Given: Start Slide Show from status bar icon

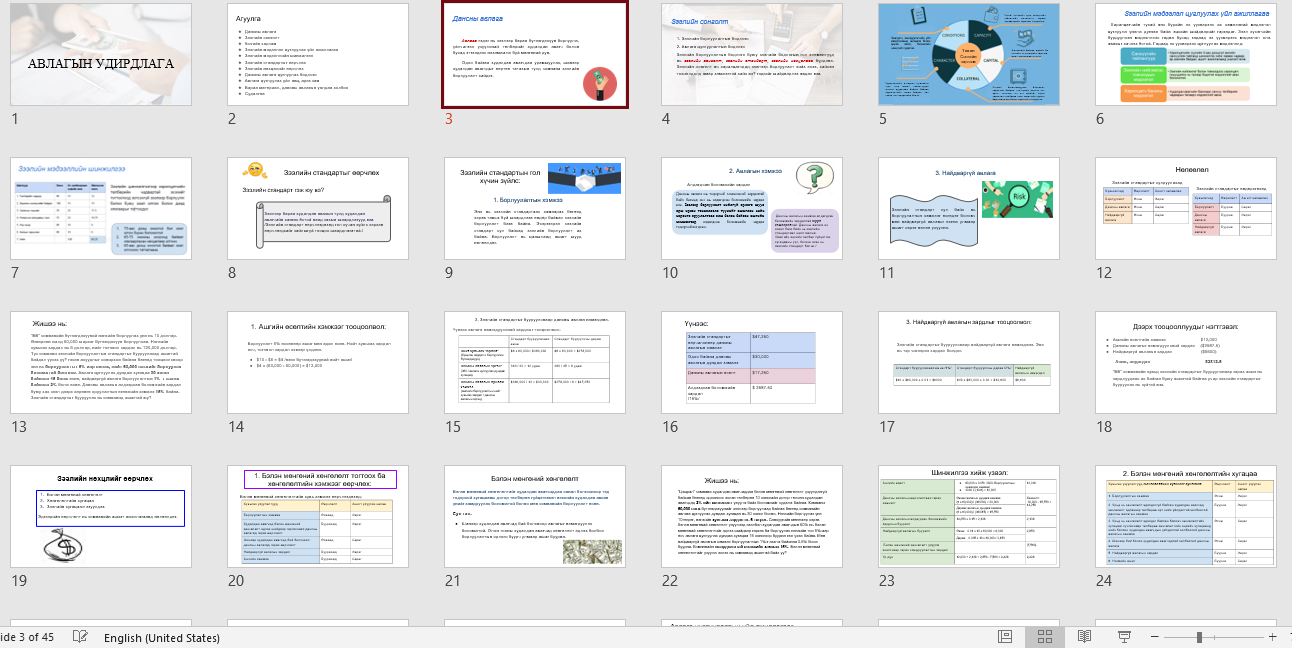Looking at the screenshot, I should 1123,637.
